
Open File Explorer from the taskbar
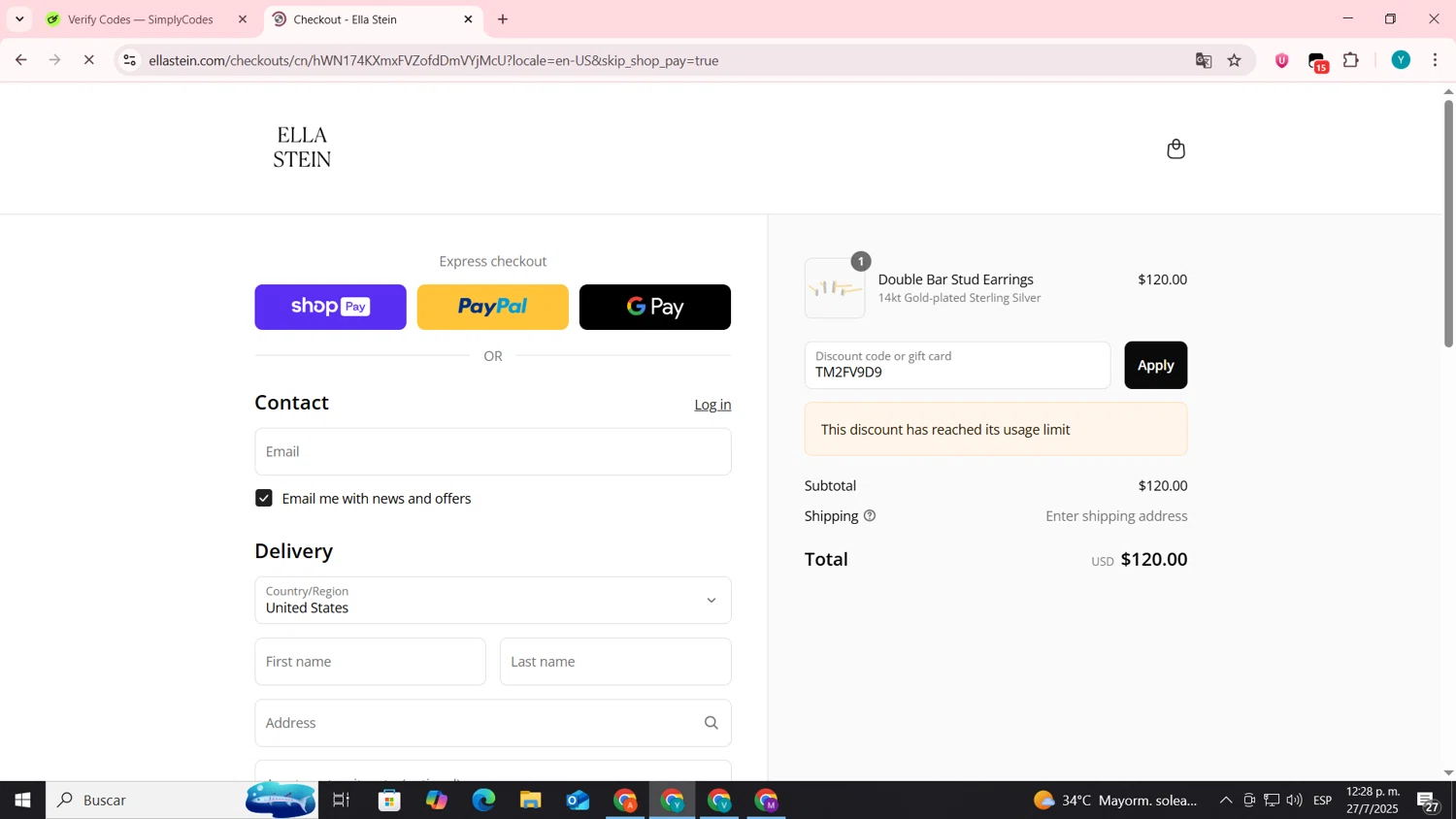pyautogui.click(x=530, y=801)
